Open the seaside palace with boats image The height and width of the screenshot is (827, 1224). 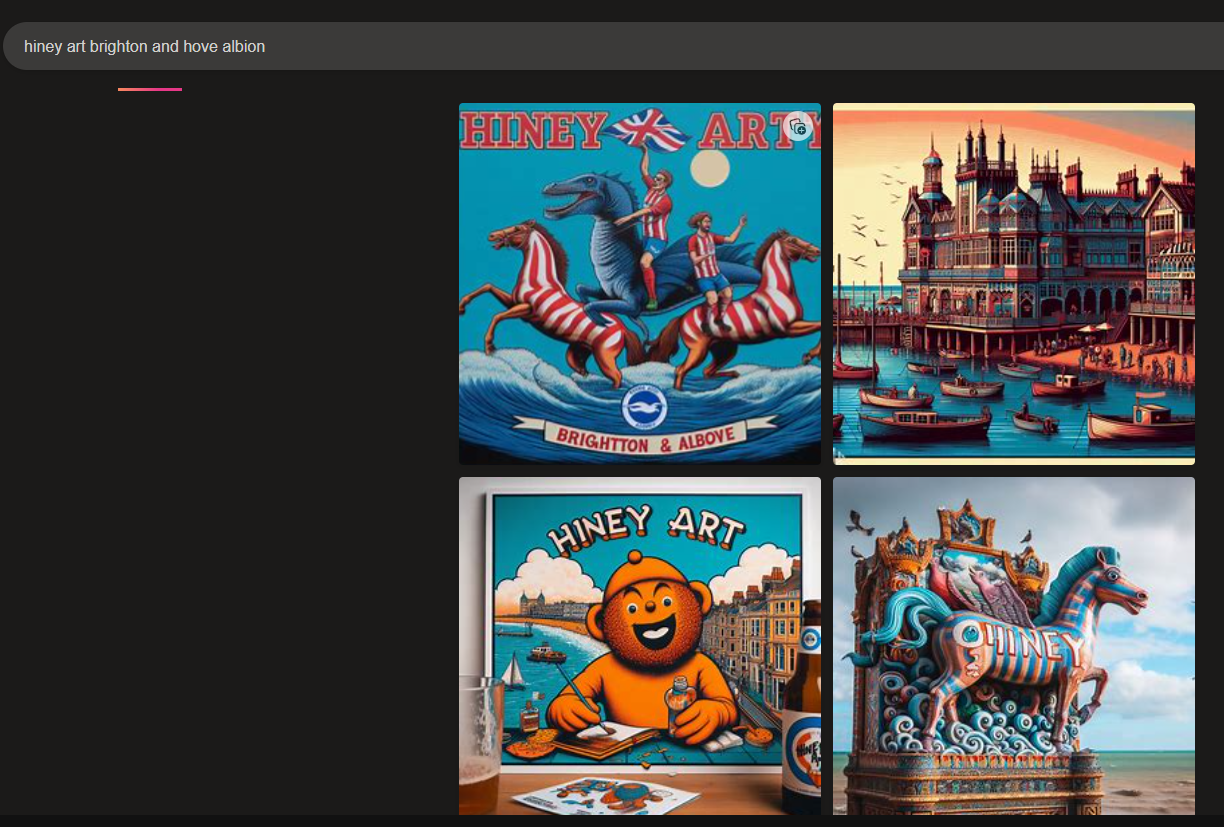pos(1014,284)
